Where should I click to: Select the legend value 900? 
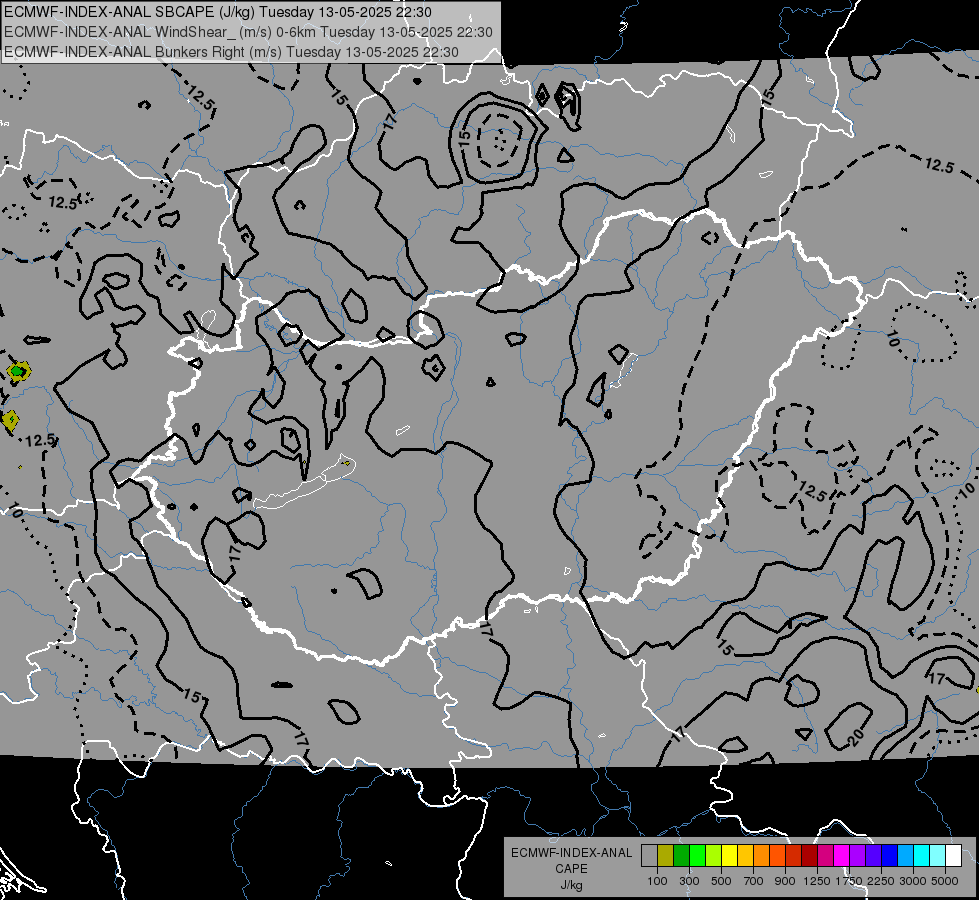(785, 881)
